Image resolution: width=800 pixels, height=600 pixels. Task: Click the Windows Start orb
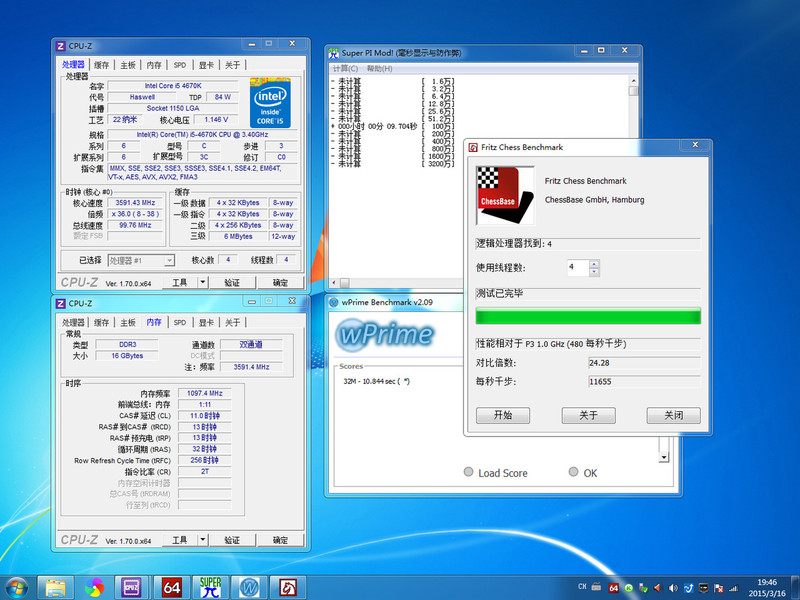[x=17, y=585]
